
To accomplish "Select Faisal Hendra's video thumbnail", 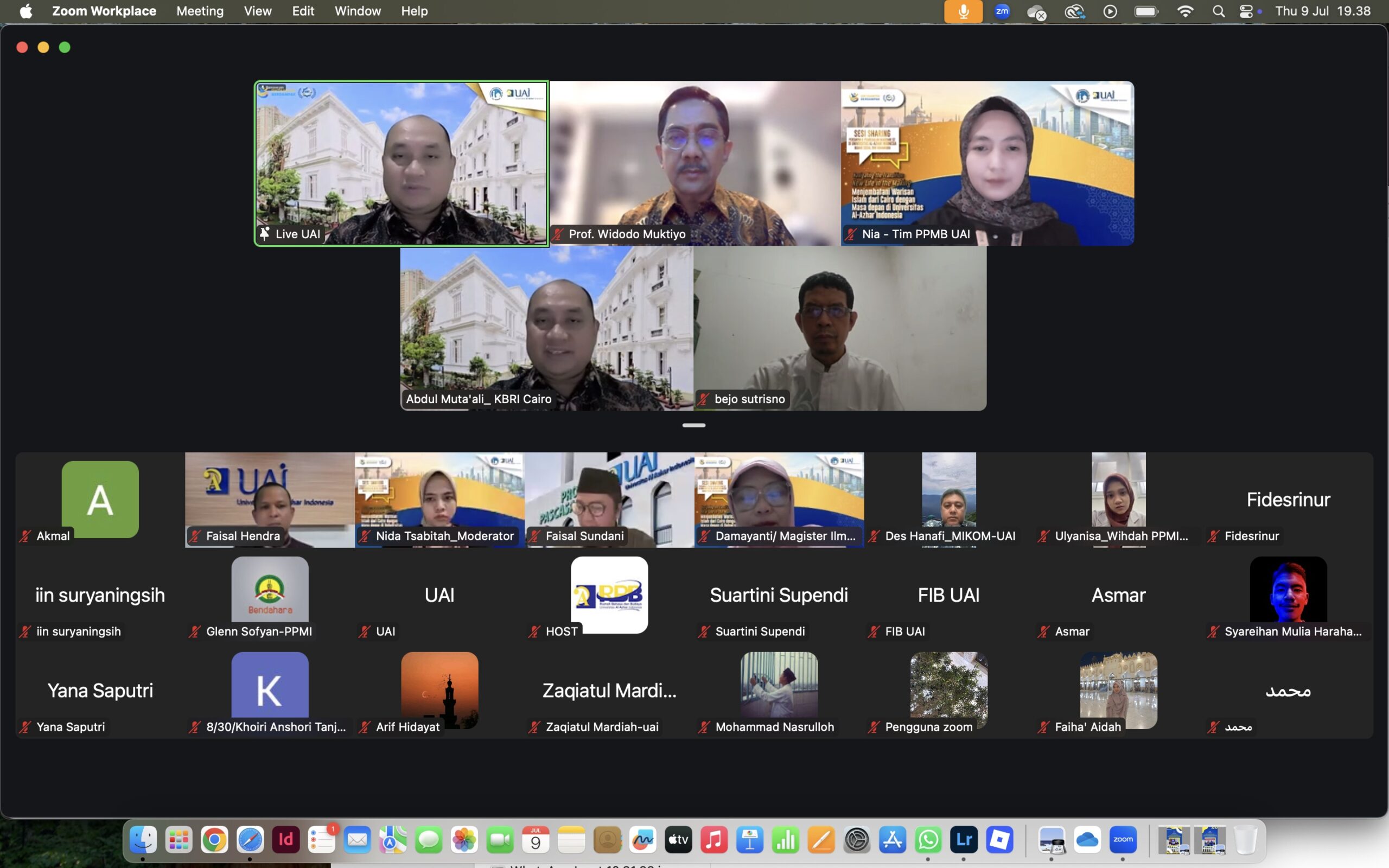I will pos(270,500).
